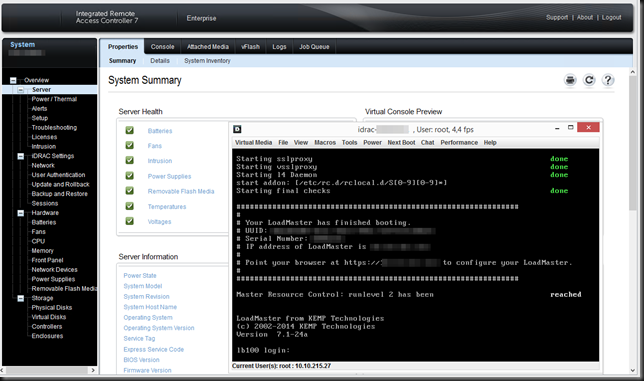Select Alerts in navigation tree

(x=39, y=108)
